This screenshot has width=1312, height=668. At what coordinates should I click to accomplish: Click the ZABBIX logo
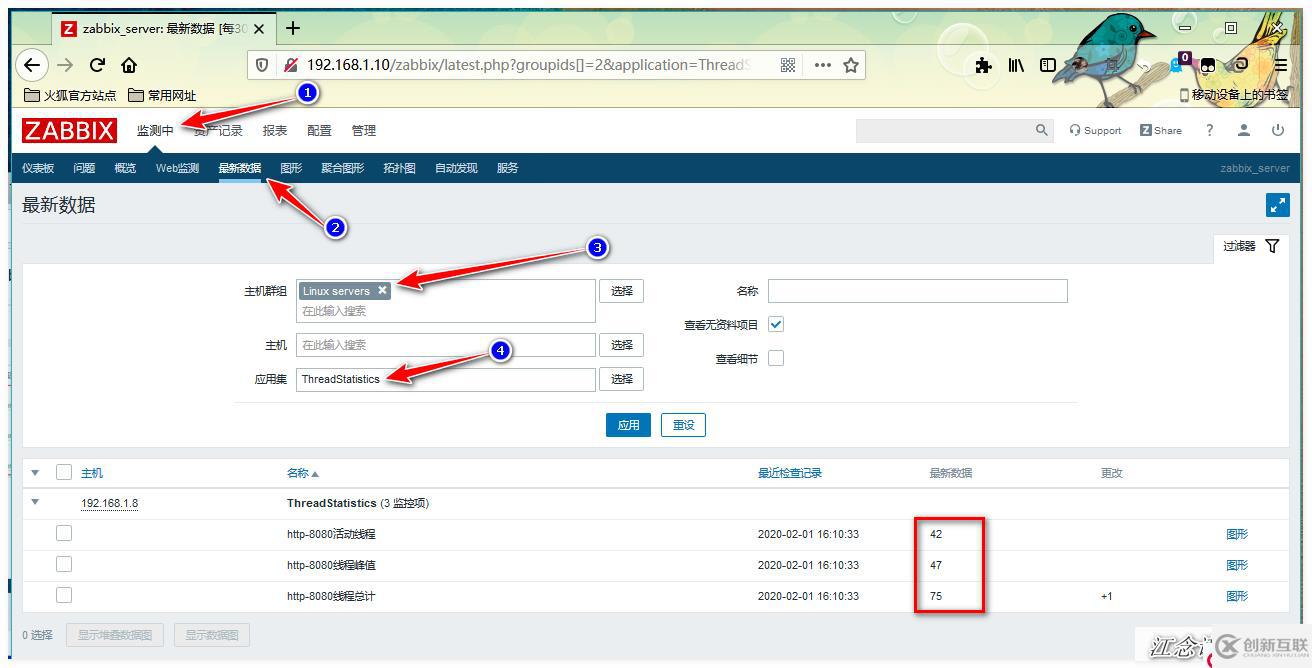click(x=69, y=130)
